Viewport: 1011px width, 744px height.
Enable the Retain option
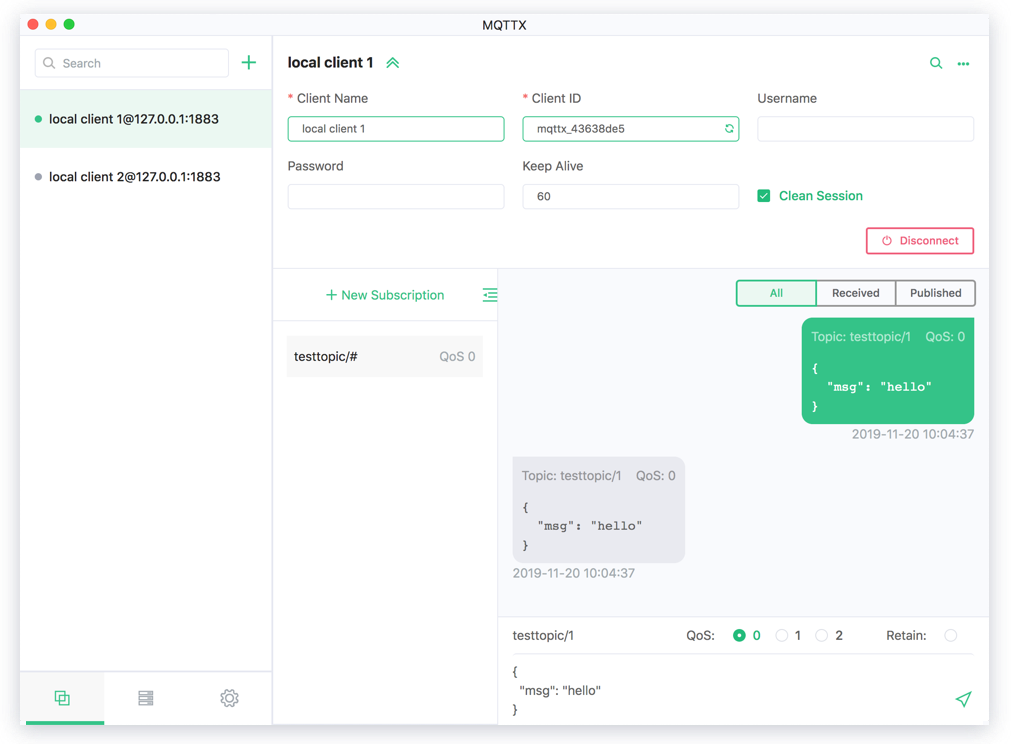coord(950,636)
